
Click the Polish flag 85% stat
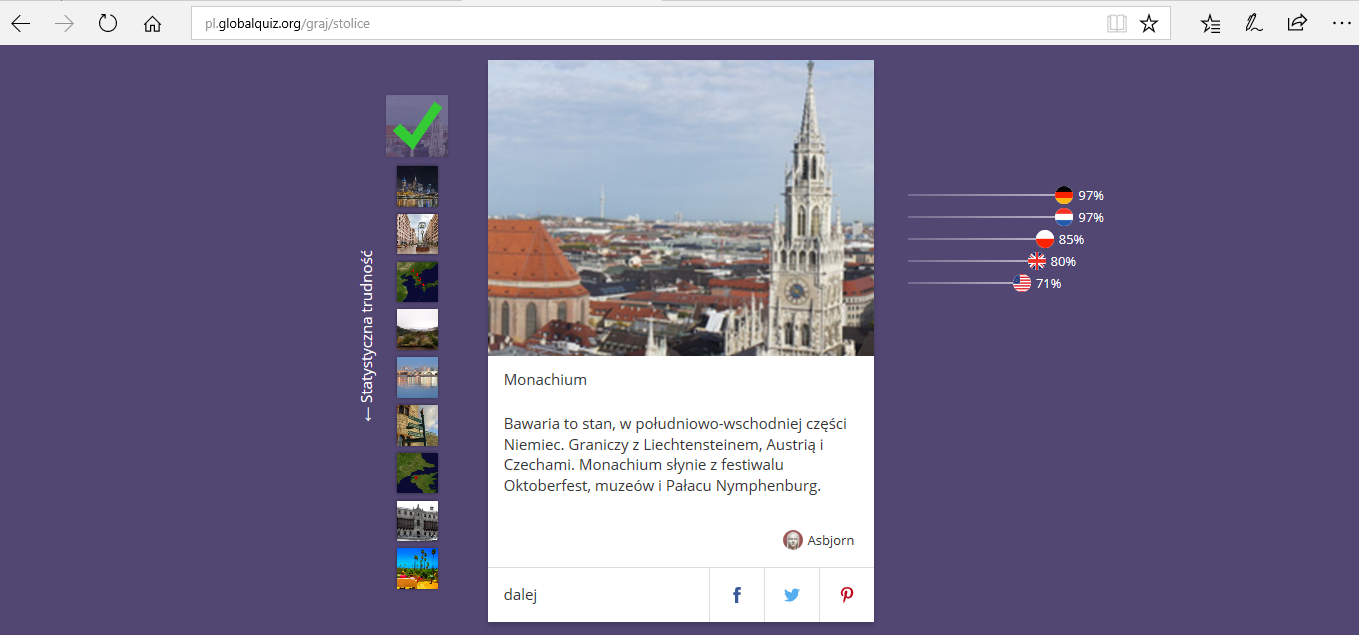[1044, 239]
